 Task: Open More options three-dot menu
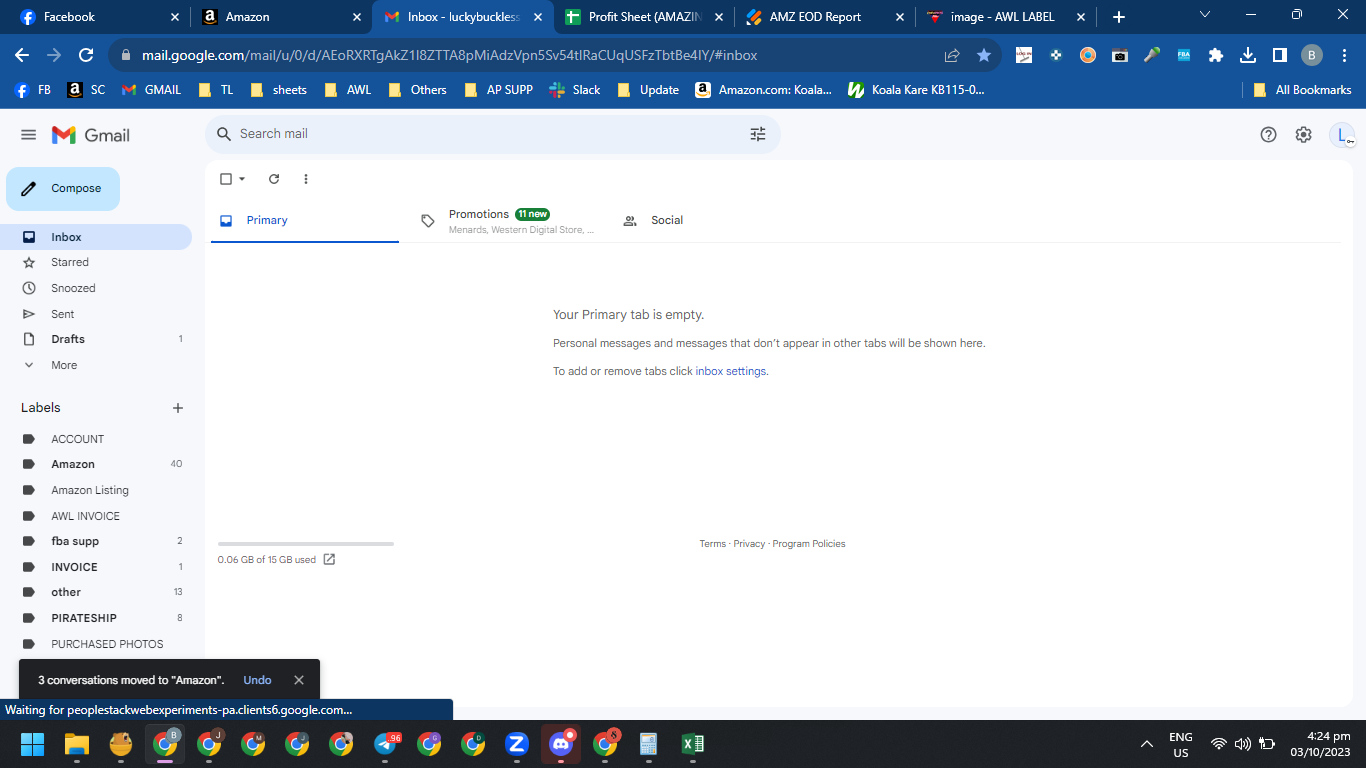(x=306, y=179)
